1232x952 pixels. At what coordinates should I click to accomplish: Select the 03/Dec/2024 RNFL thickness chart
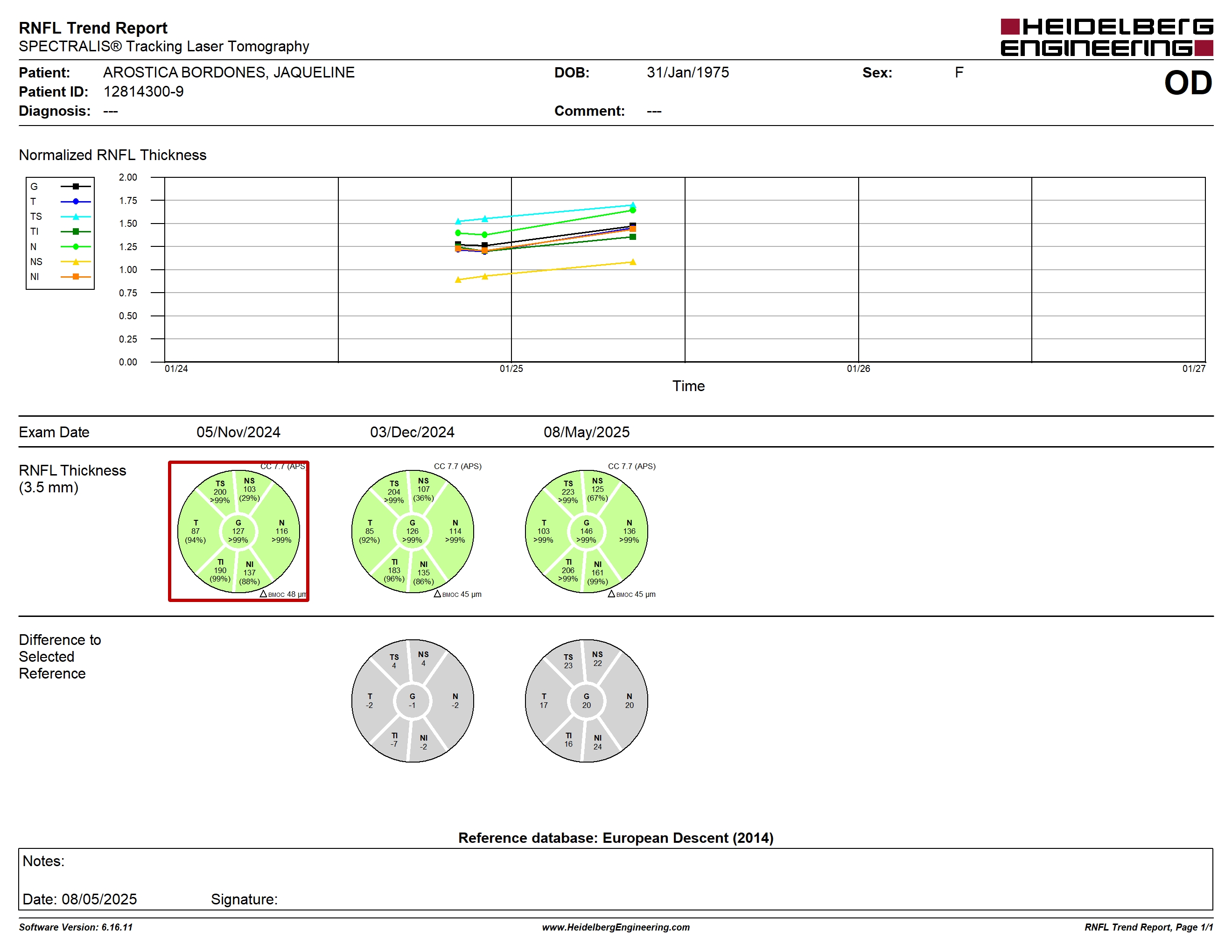[x=413, y=531]
